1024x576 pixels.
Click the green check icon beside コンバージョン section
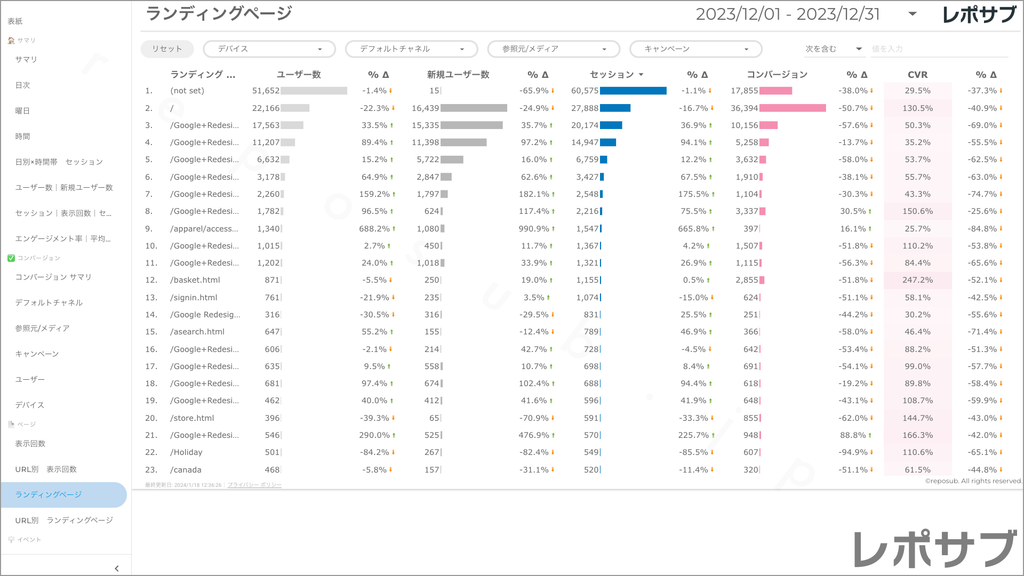[11, 258]
